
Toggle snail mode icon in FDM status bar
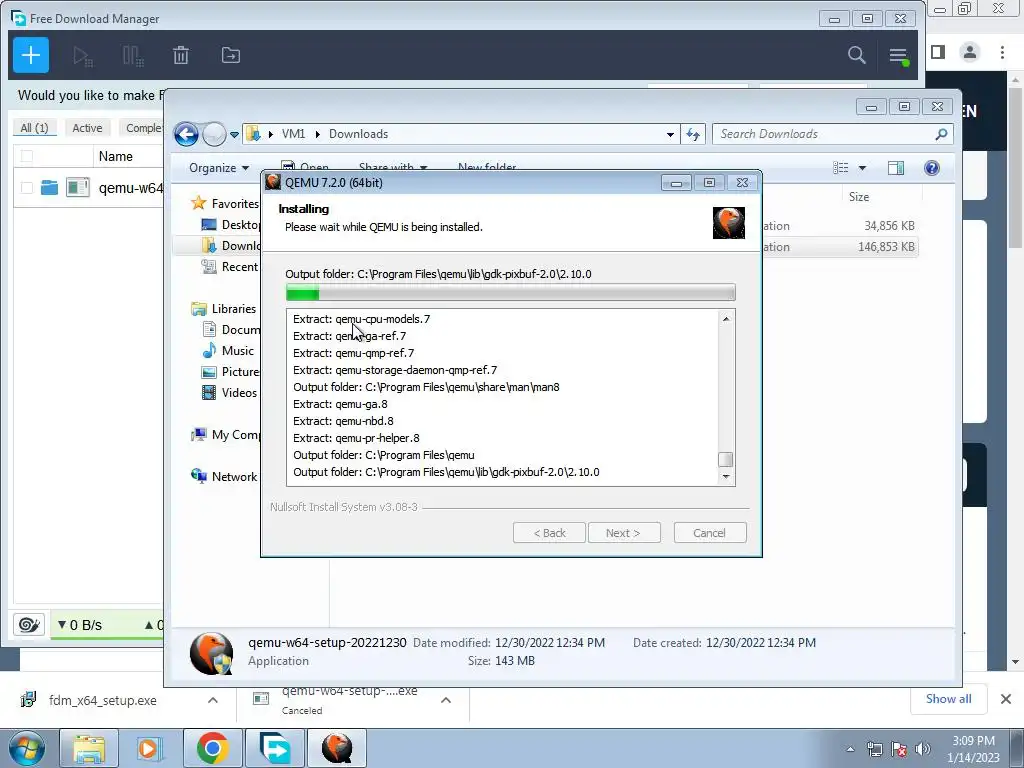[29, 625]
